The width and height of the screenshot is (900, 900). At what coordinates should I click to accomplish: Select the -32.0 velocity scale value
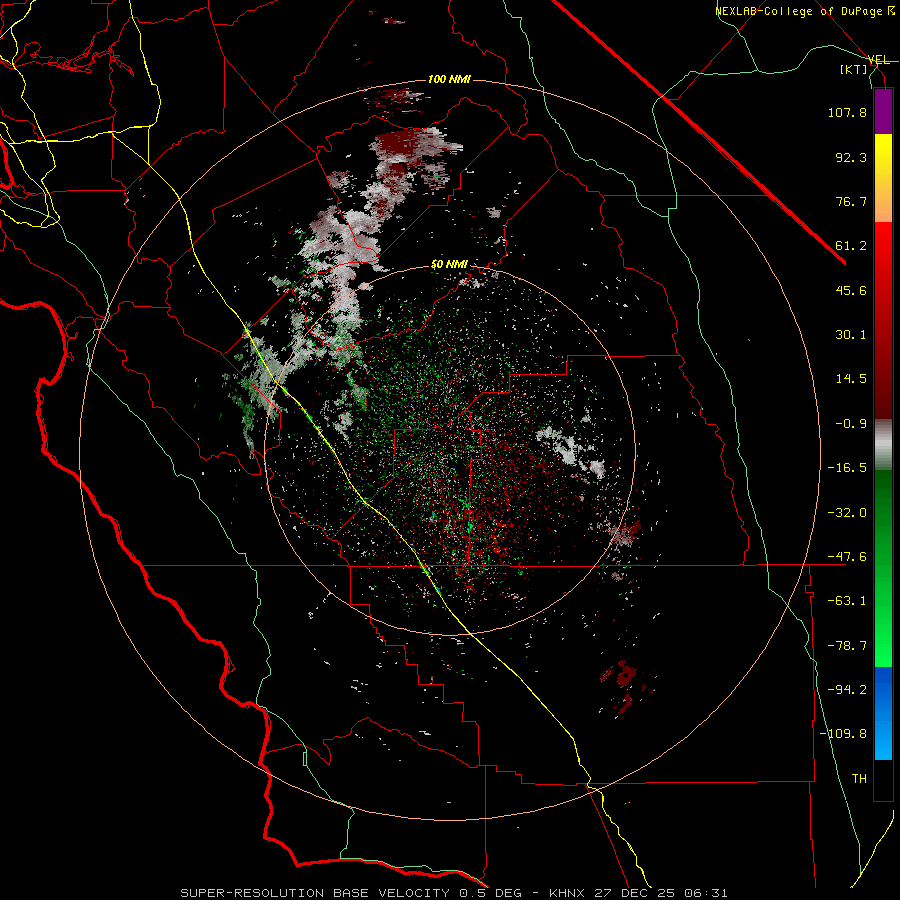847,513
